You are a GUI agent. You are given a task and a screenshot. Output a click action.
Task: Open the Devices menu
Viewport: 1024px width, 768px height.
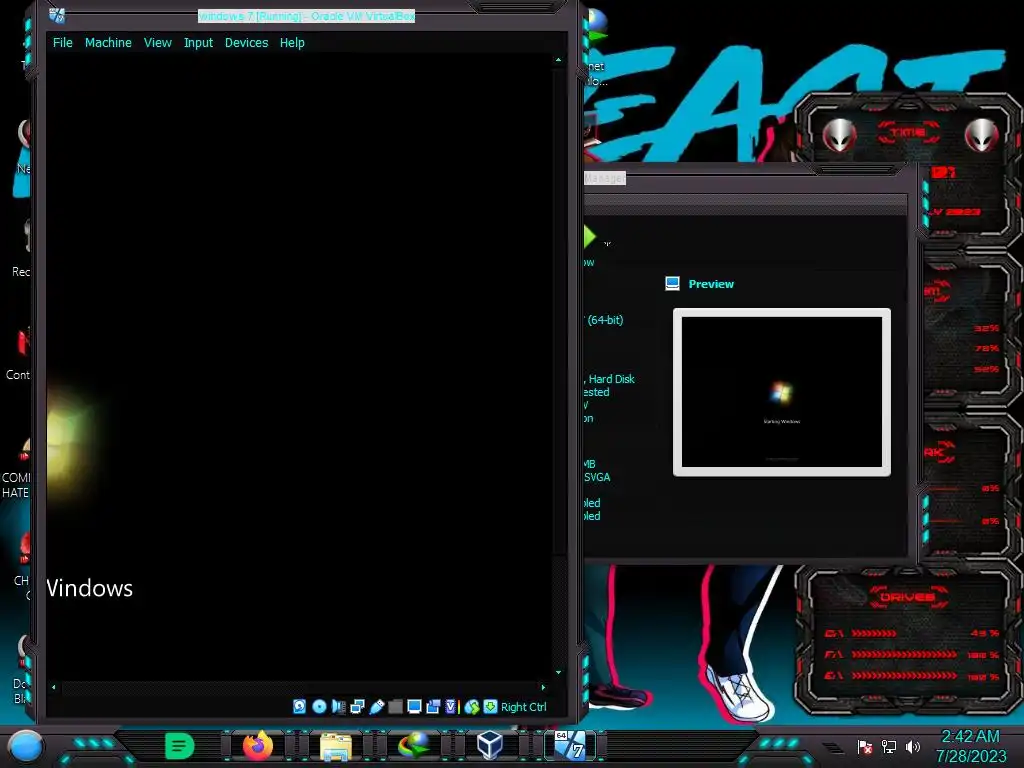click(246, 42)
